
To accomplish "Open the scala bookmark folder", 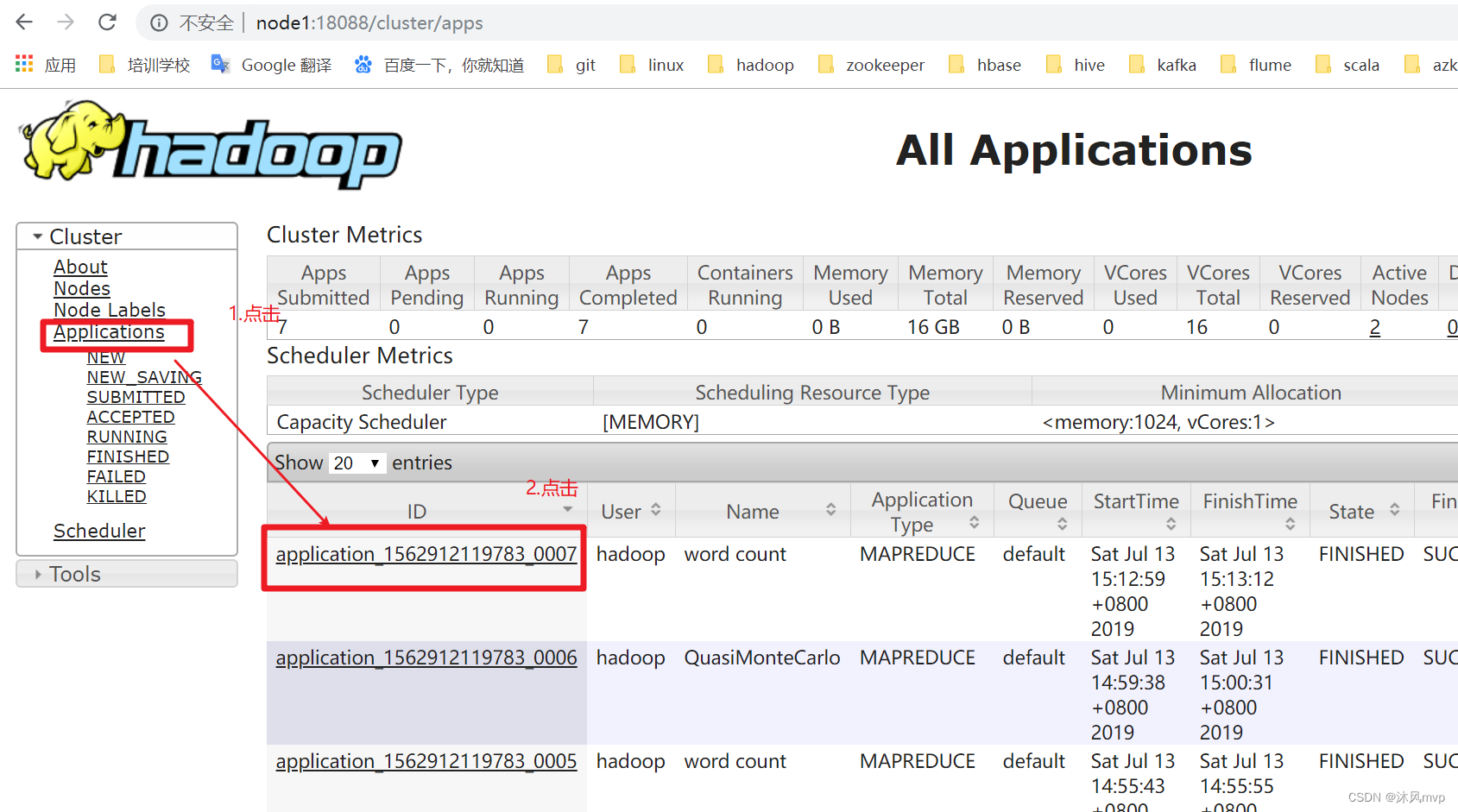I will point(1347,65).
